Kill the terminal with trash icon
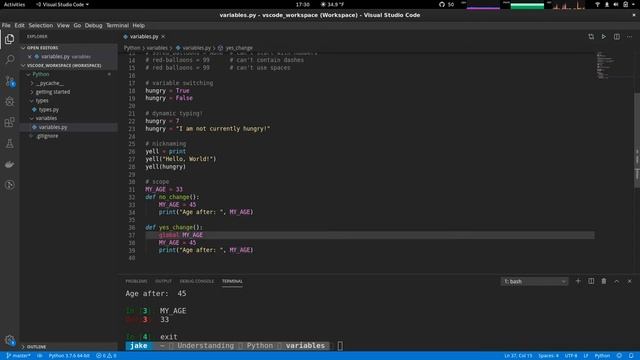Viewport: 640px width, 360px height. point(604,281)
